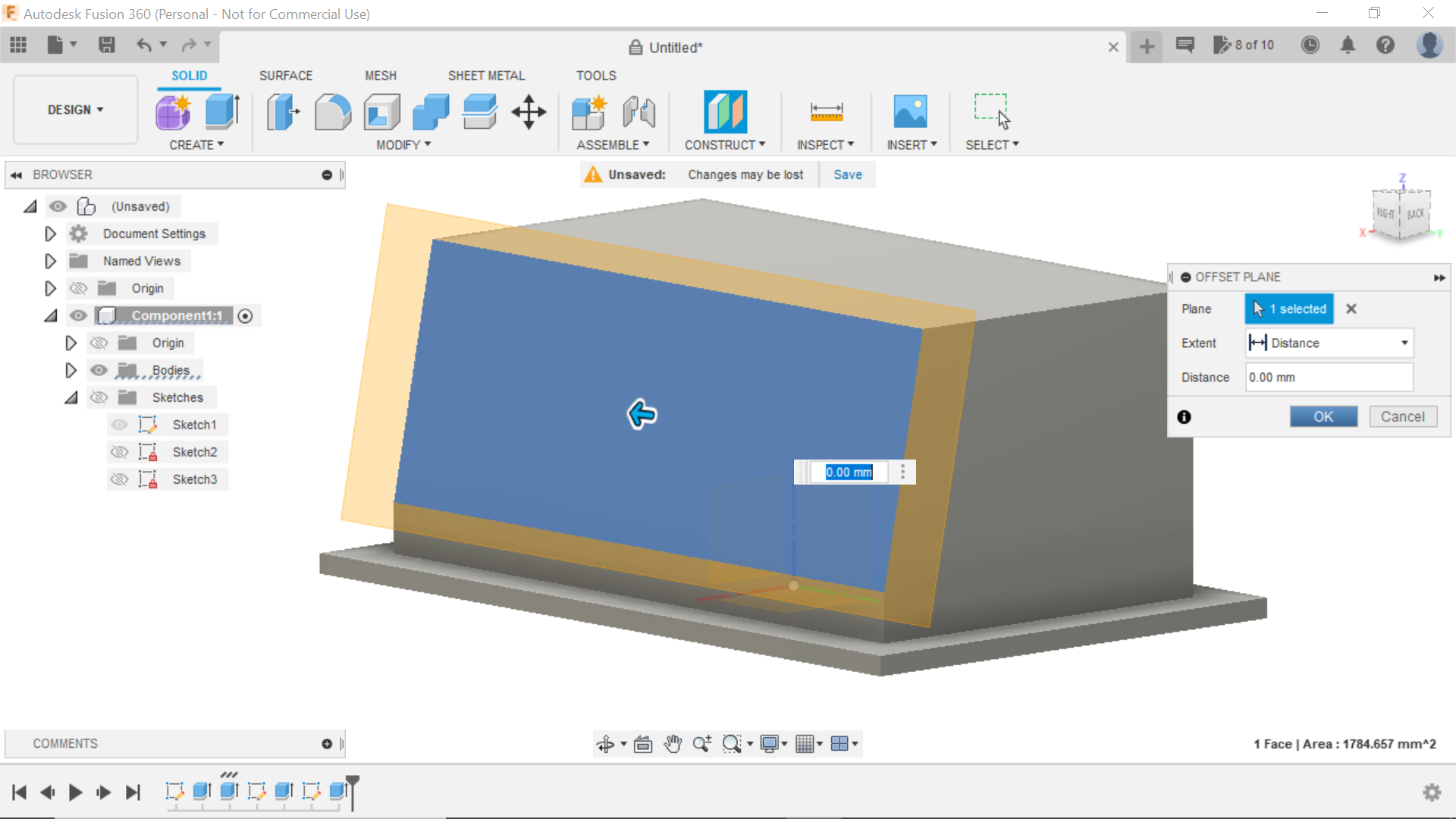
Task: Open the SURFACE ribbon tab
Action: point(286,75)
